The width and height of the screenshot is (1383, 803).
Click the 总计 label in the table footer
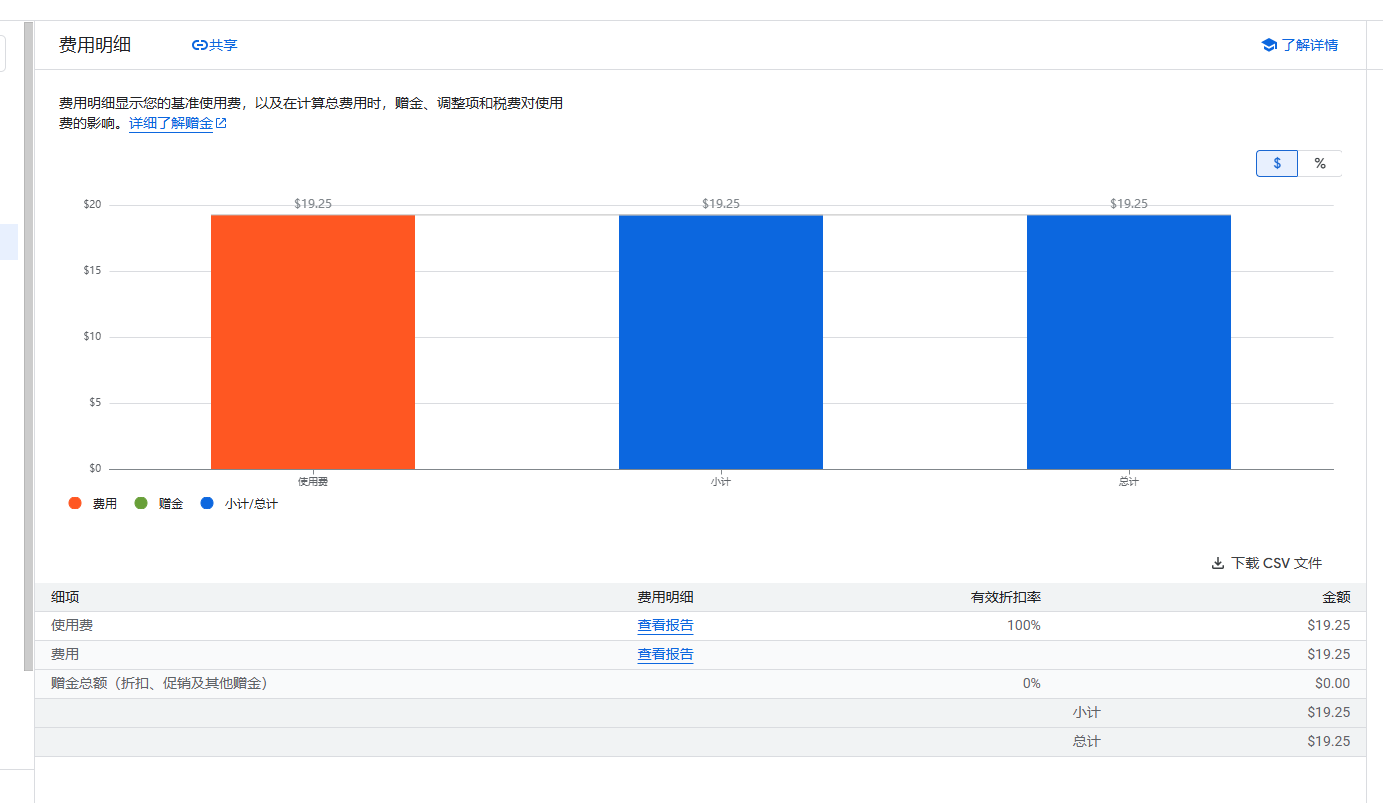coord(1086,741)
